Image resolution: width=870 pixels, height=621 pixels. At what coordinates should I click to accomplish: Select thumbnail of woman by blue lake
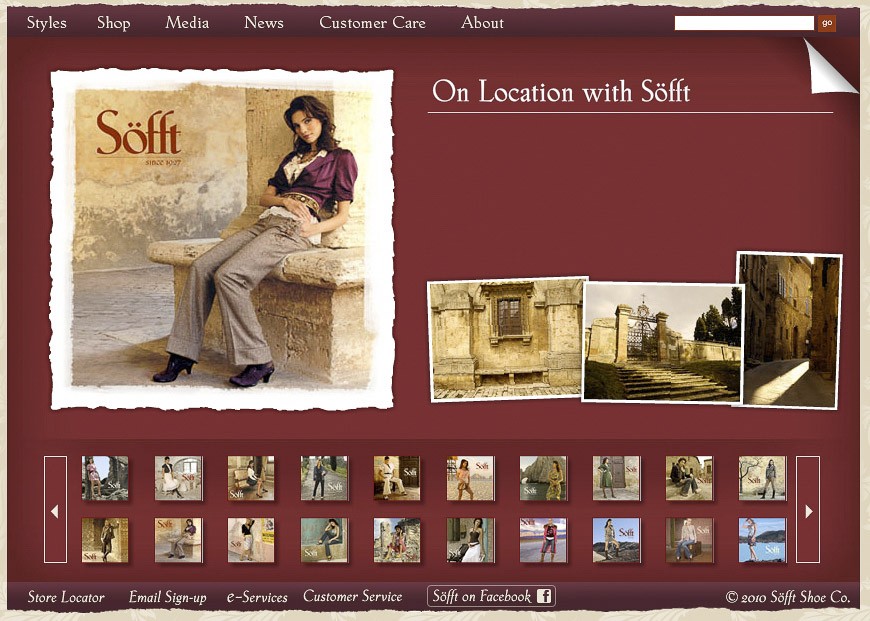762,540
